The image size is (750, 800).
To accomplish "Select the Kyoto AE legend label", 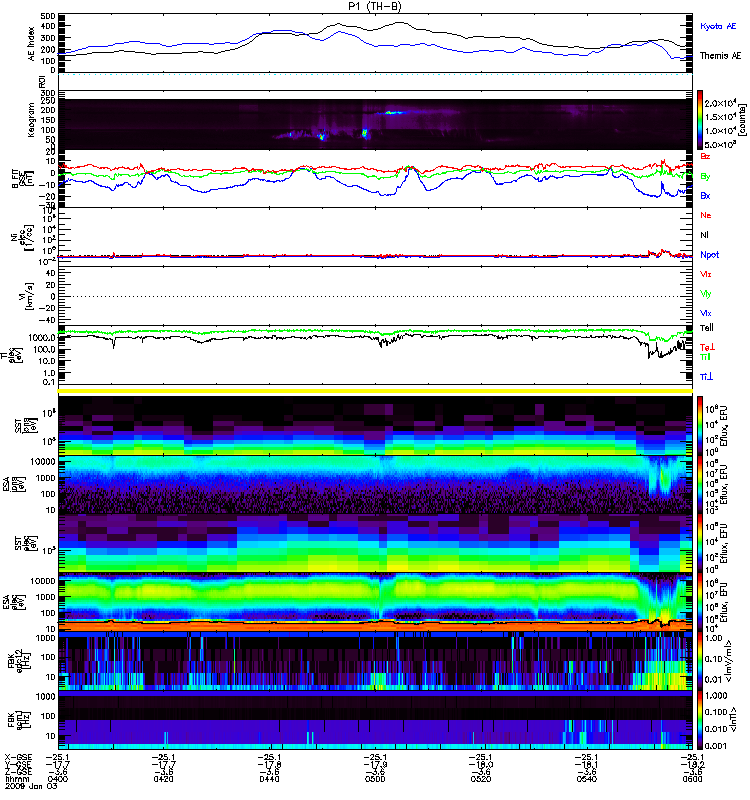I will click(718, 26).
